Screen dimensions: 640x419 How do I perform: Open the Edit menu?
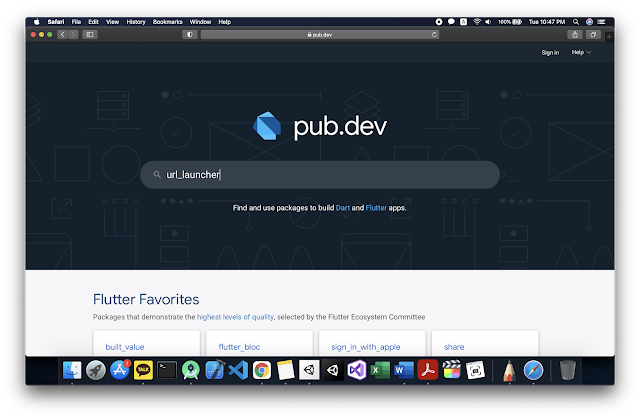(93, 22)
